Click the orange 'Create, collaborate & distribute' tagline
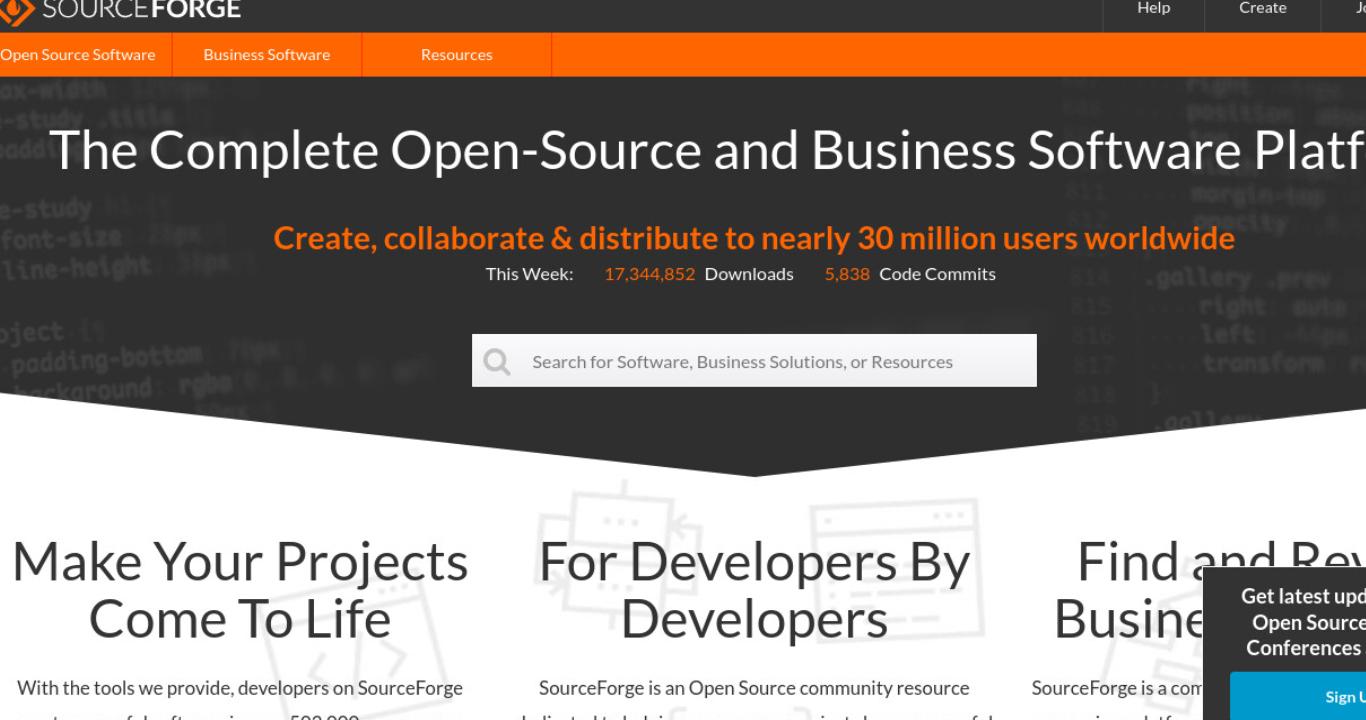Viewport: 1366px width, 720px height. (x=754, y=239)
